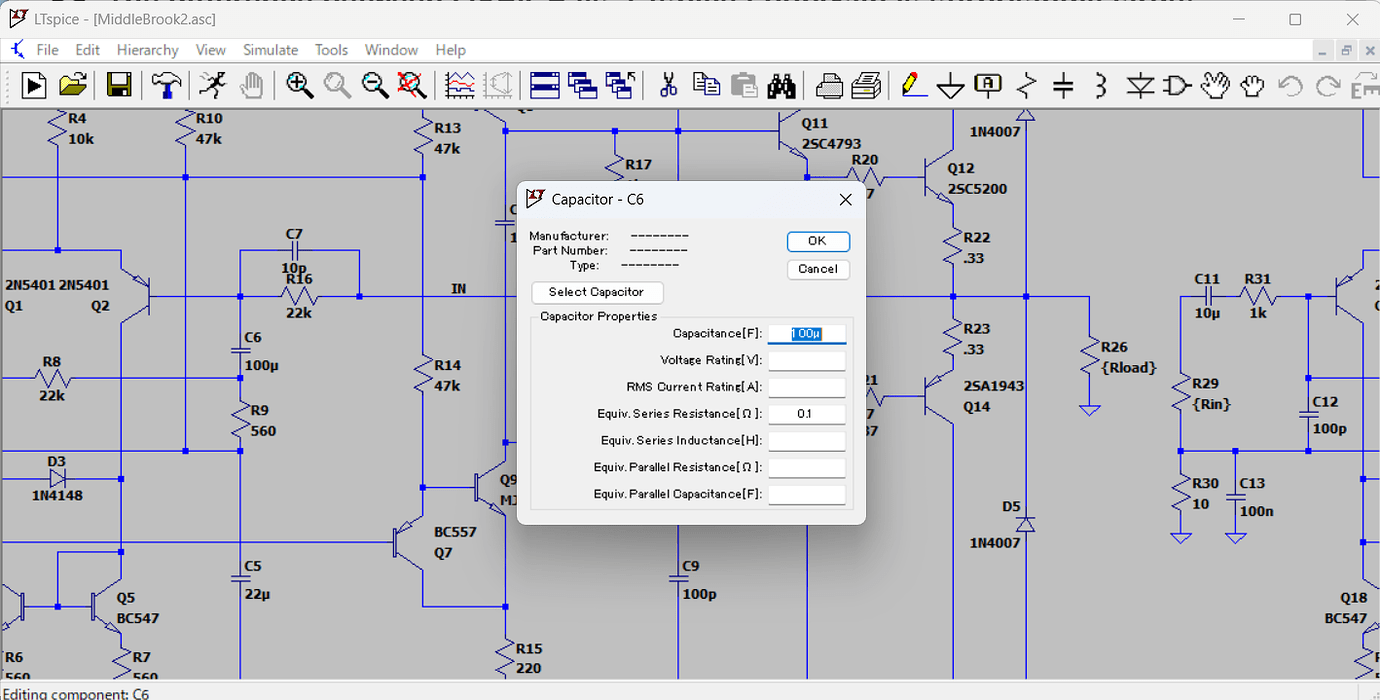Select the Cut scissors tool

[669, 85]
